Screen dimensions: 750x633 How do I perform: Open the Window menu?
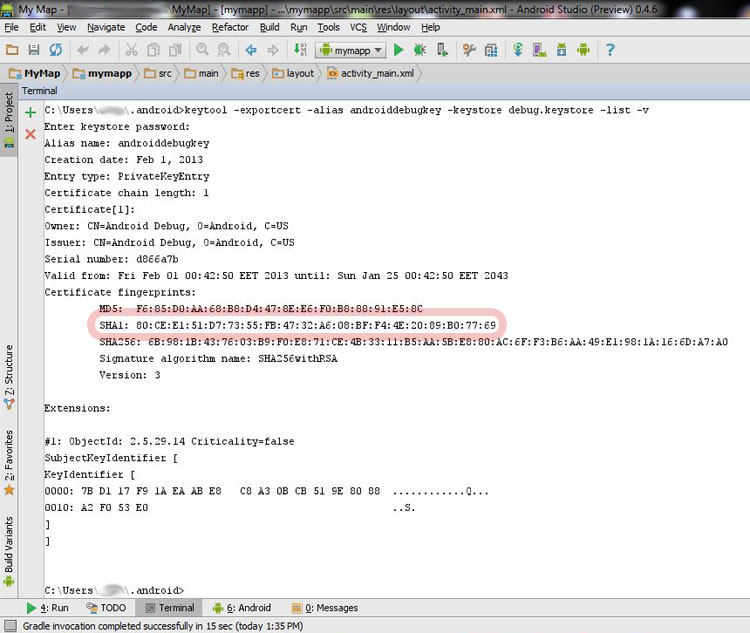(x=393, y=27)
